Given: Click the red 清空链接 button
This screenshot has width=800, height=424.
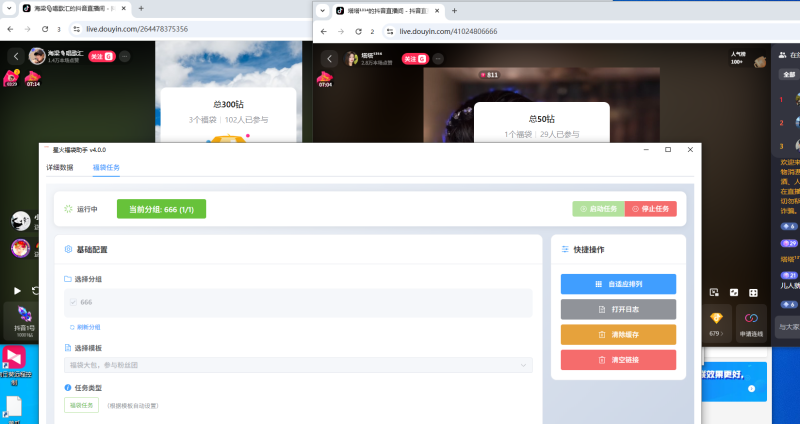Looking at the screenshot, I should (619, 359).
